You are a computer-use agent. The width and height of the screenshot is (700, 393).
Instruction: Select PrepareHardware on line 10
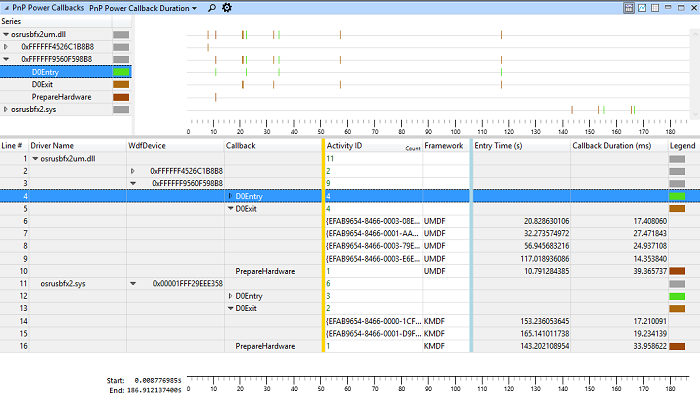click(265, 271)
